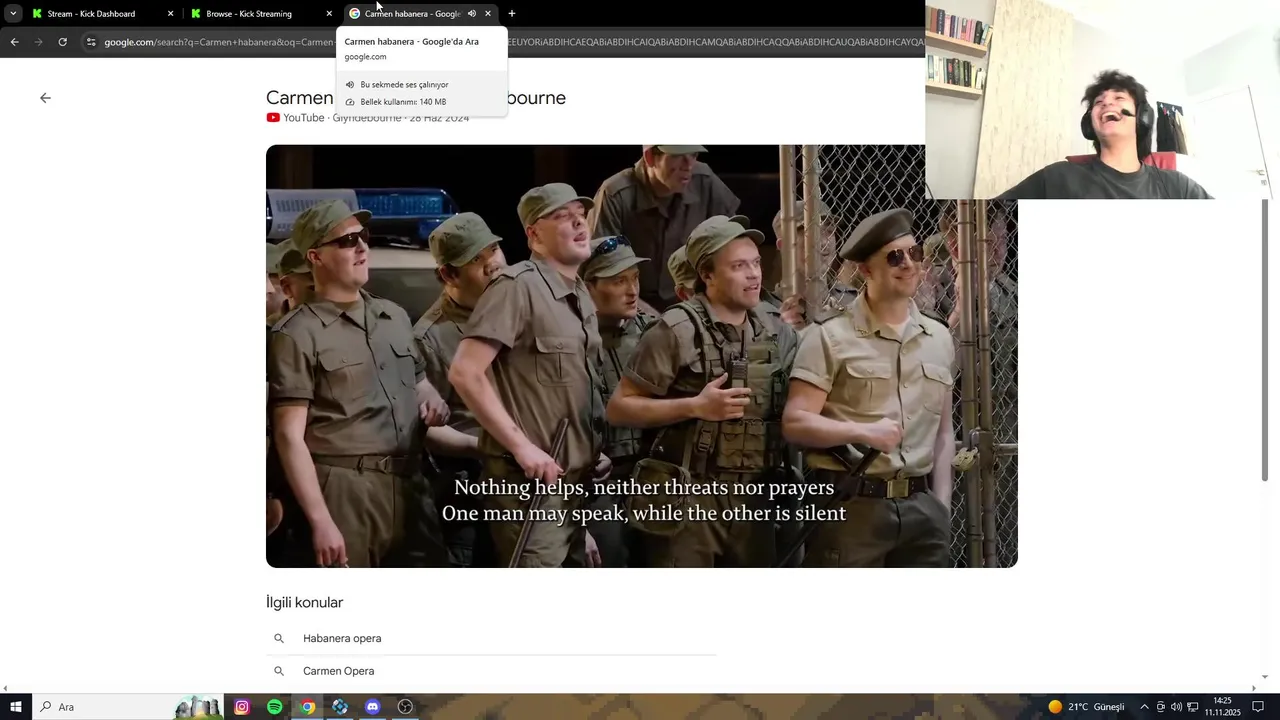The width and height of the screenshot is (1280, 720).
Task: Open the weather widget showing 21°C
Action: click(x=1086, y=707)
